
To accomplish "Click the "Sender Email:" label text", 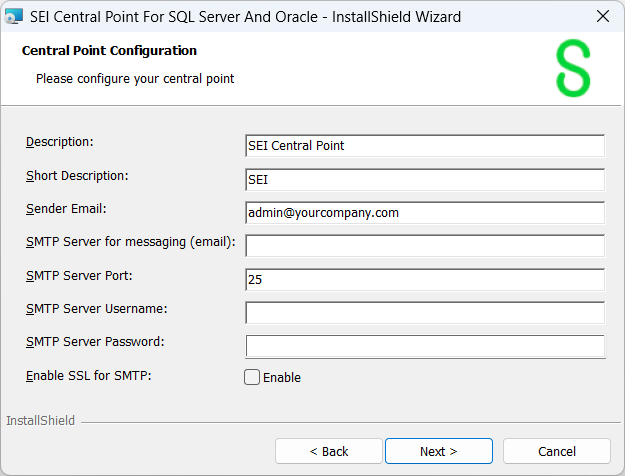I will [x=66, y=208].
